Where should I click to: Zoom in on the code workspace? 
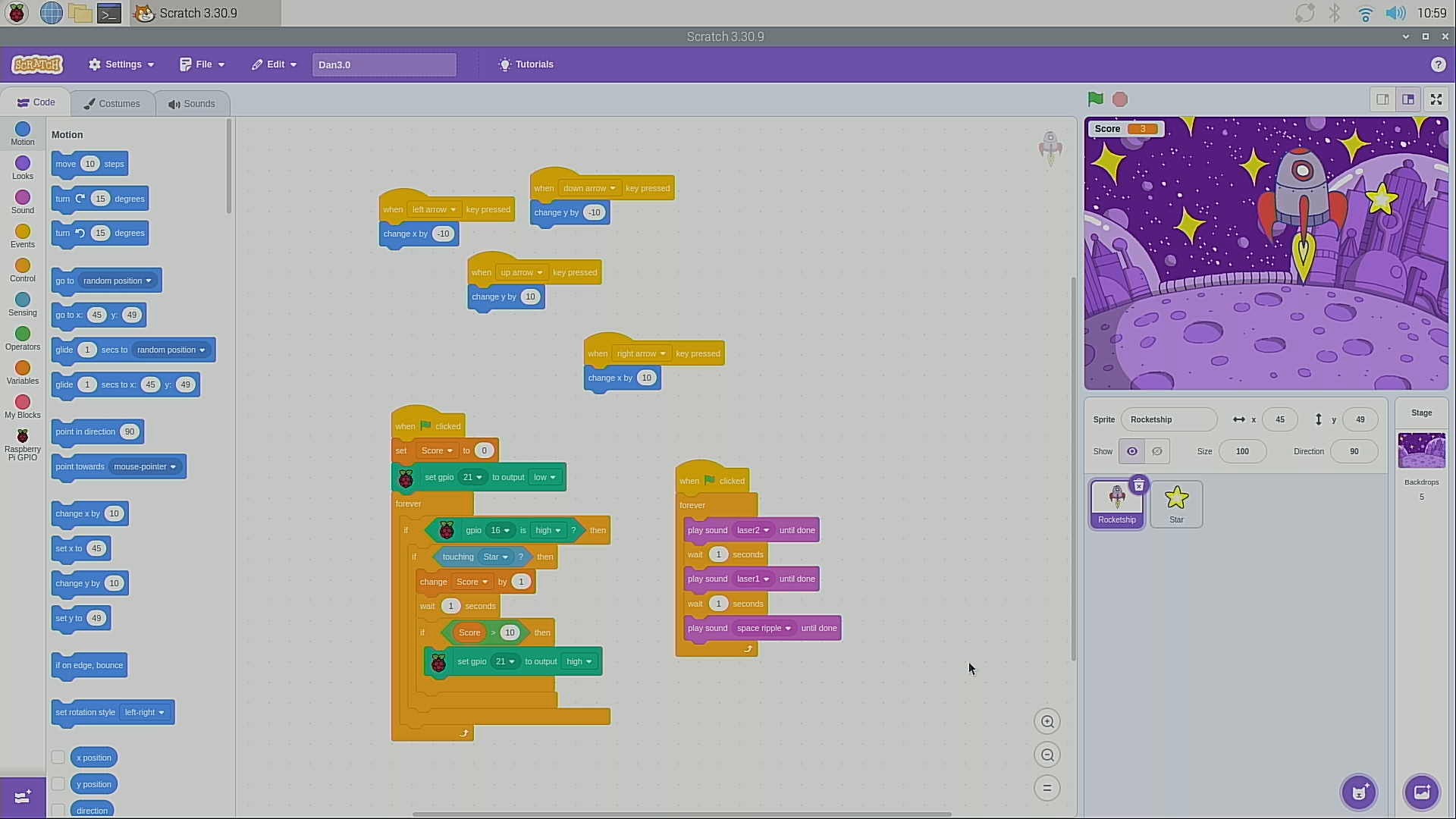1047,722
